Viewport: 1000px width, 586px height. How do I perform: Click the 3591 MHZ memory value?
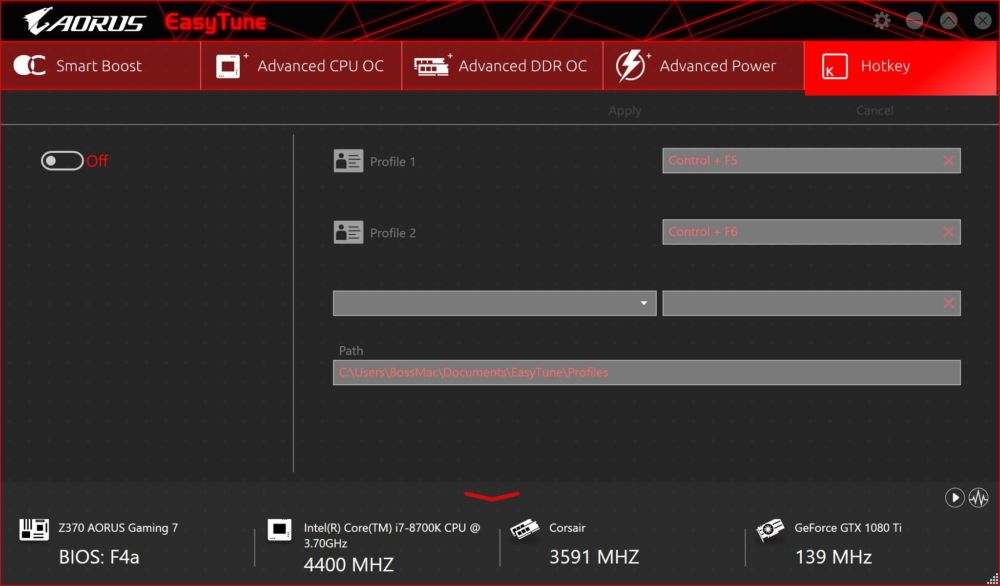(594, 557)
